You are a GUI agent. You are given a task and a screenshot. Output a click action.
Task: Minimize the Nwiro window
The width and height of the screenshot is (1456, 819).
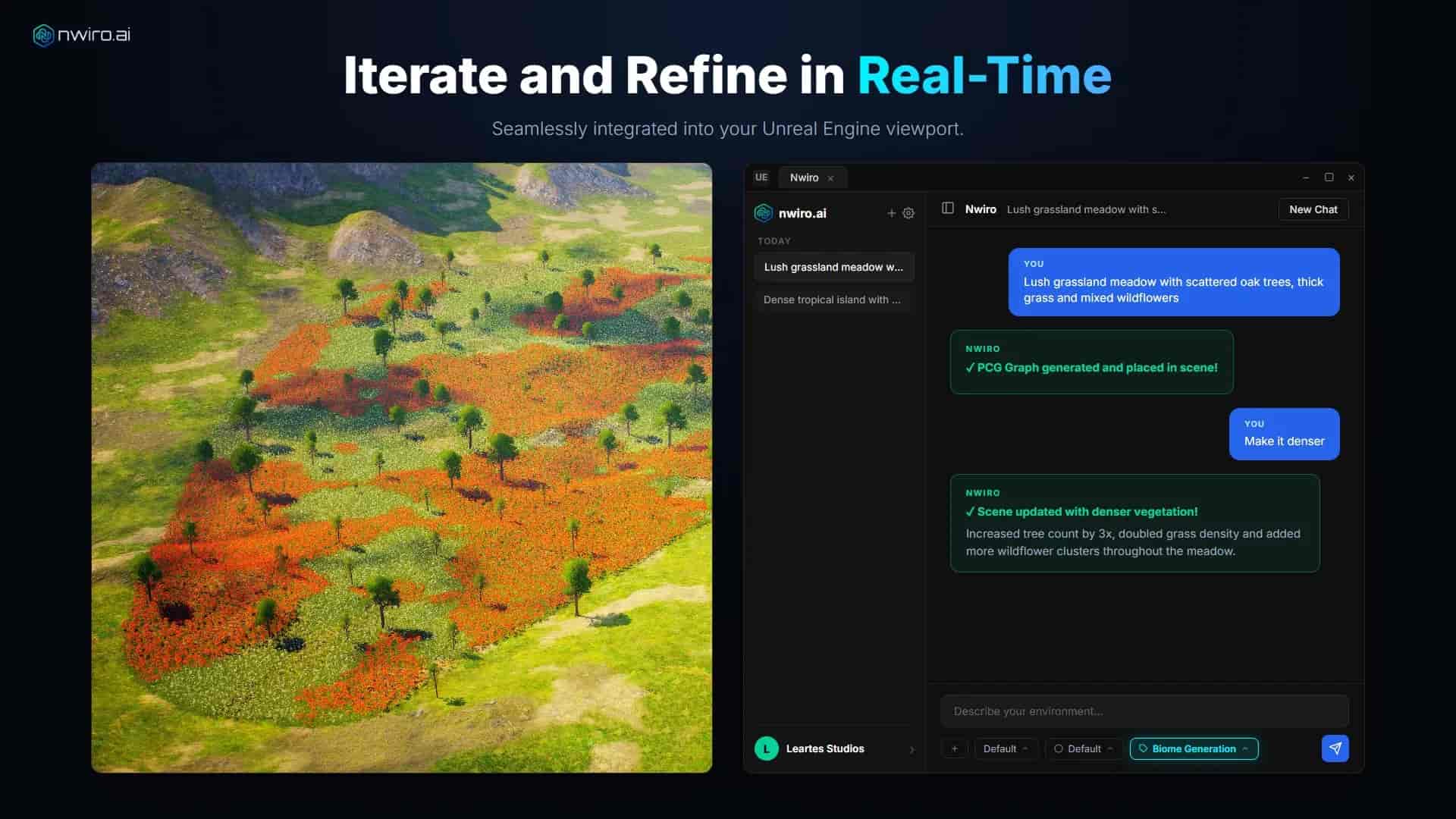(1306, 177)
